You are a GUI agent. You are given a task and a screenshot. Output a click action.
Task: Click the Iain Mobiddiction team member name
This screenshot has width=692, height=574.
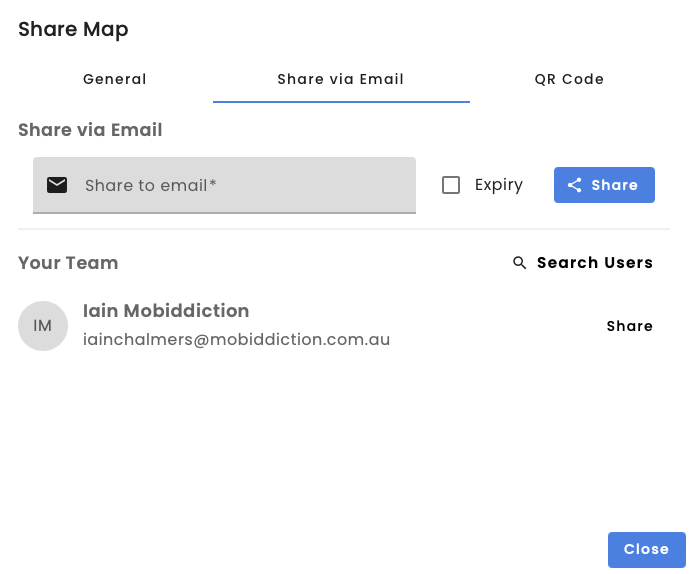tap(166, 311)
